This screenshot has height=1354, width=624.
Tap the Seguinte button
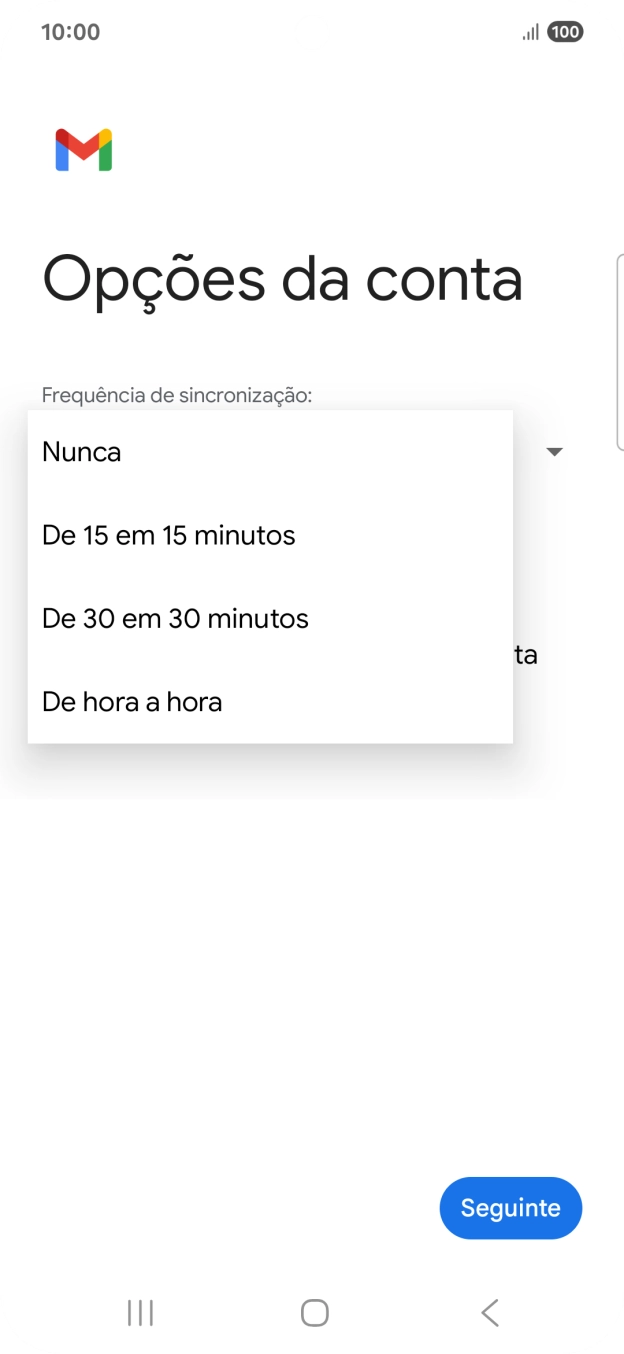pos(511,1208)
